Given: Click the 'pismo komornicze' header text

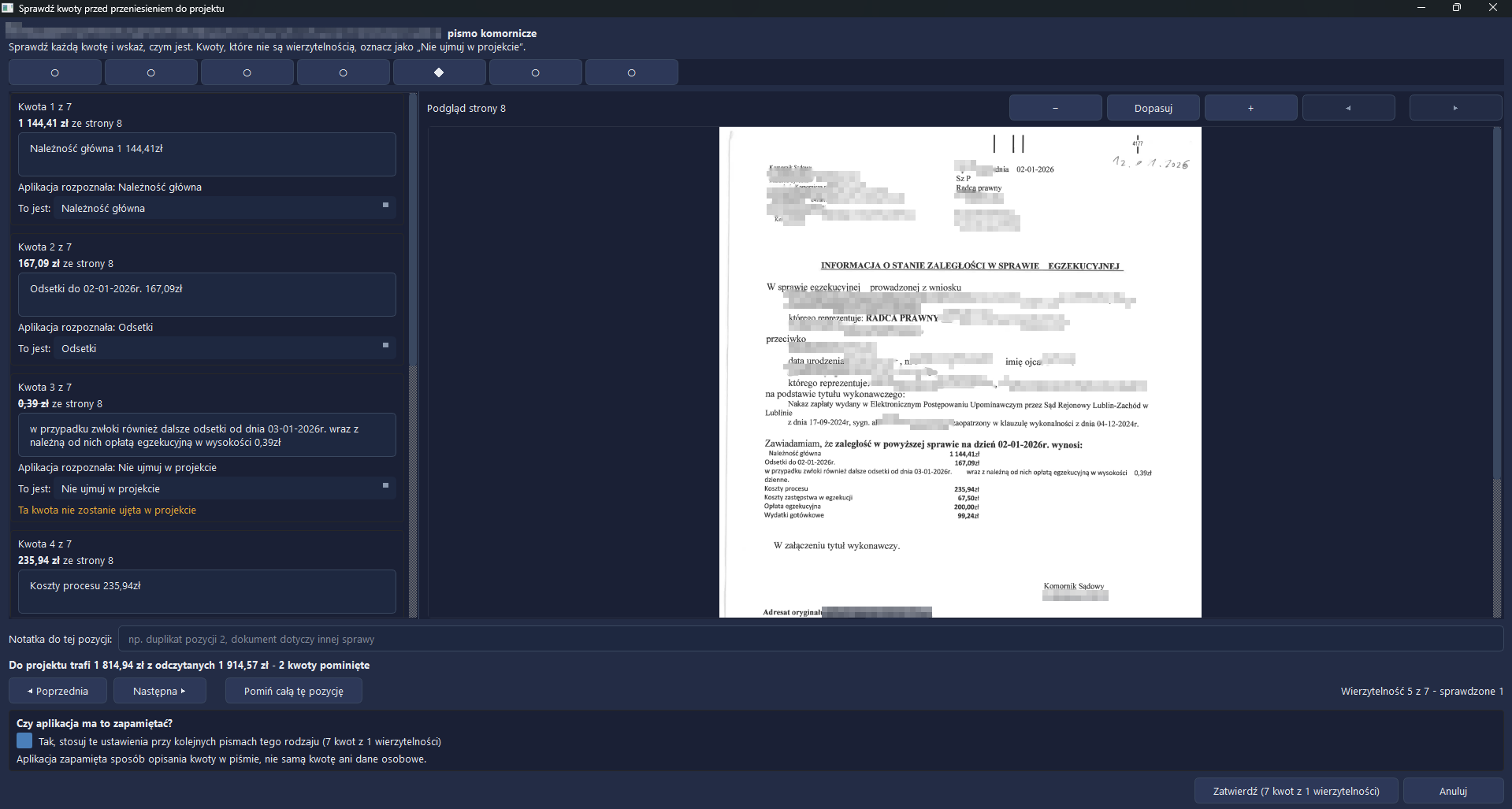Looking at the screenshot, I should coord(492,33).
